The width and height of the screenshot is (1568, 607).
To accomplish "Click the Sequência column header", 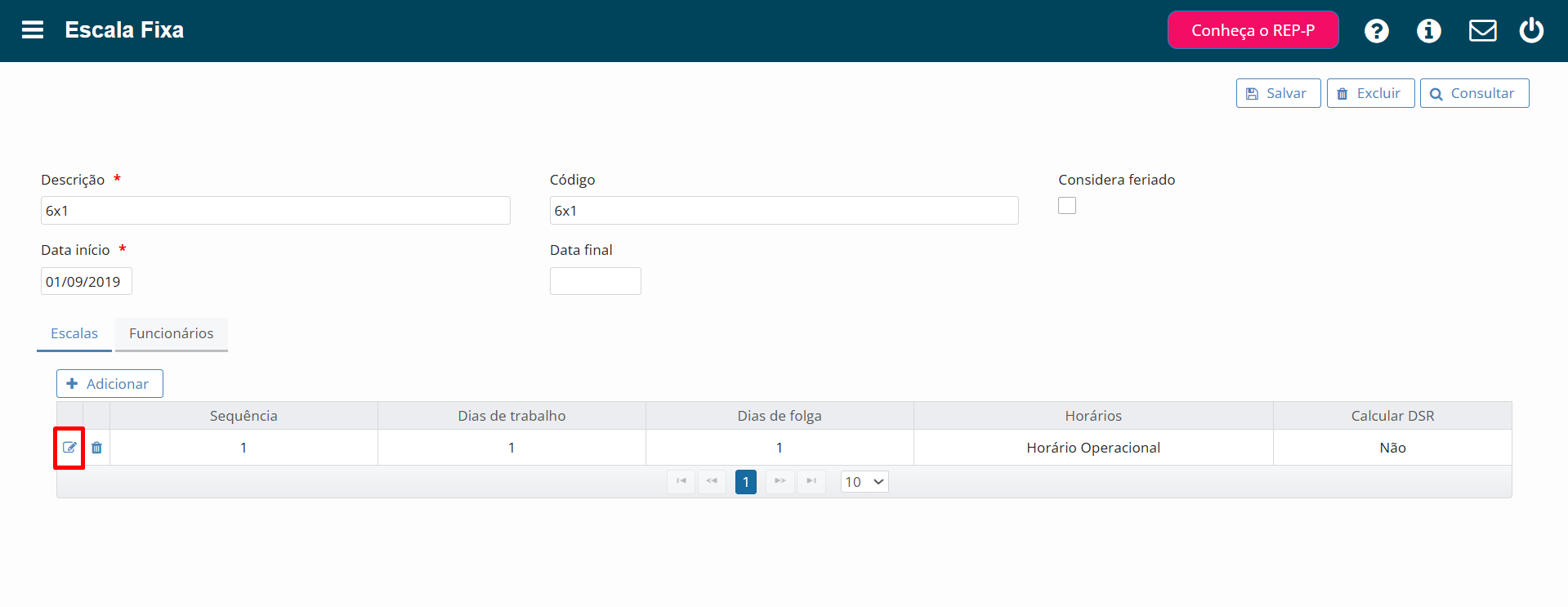I will [x=243, y=416].
